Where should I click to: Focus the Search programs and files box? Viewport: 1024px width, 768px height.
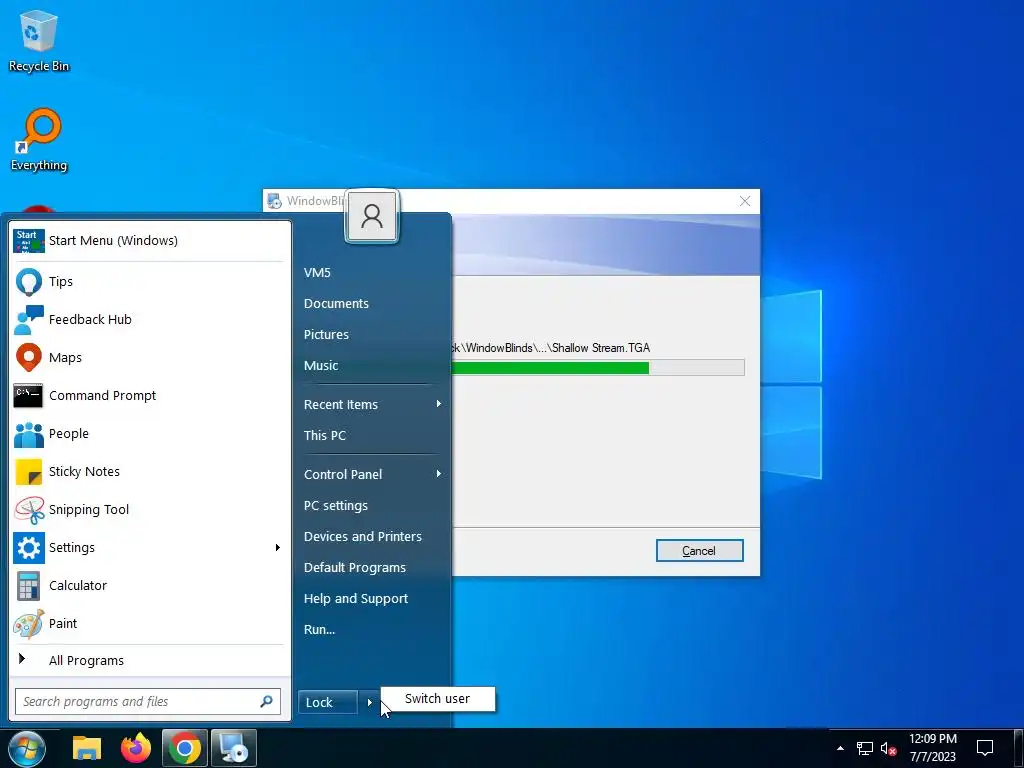148,701
